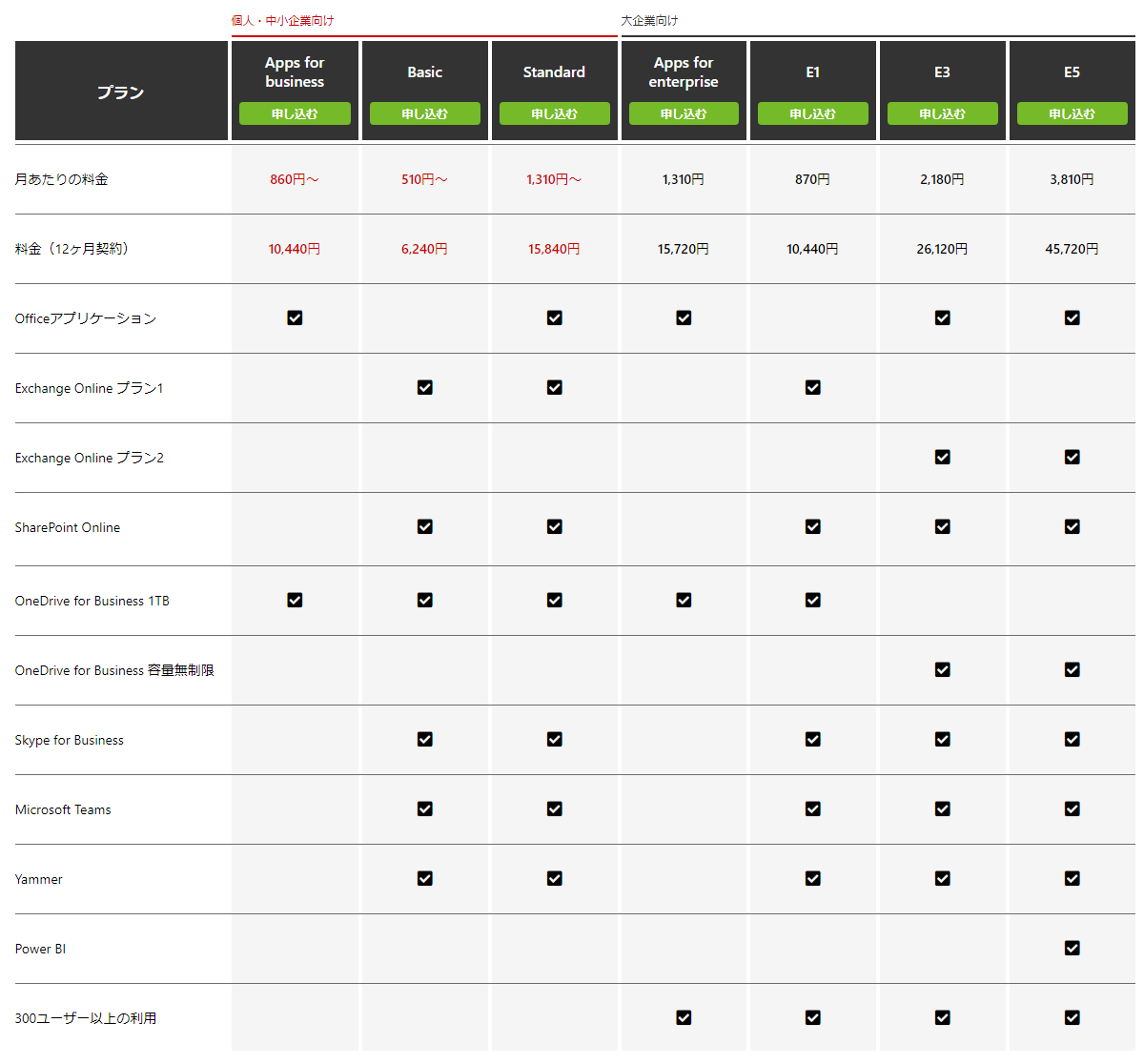Toggle 300ユーザー以上 checkbox for E5
Screen dimensions: 1144x1064
(1072, 1017)
